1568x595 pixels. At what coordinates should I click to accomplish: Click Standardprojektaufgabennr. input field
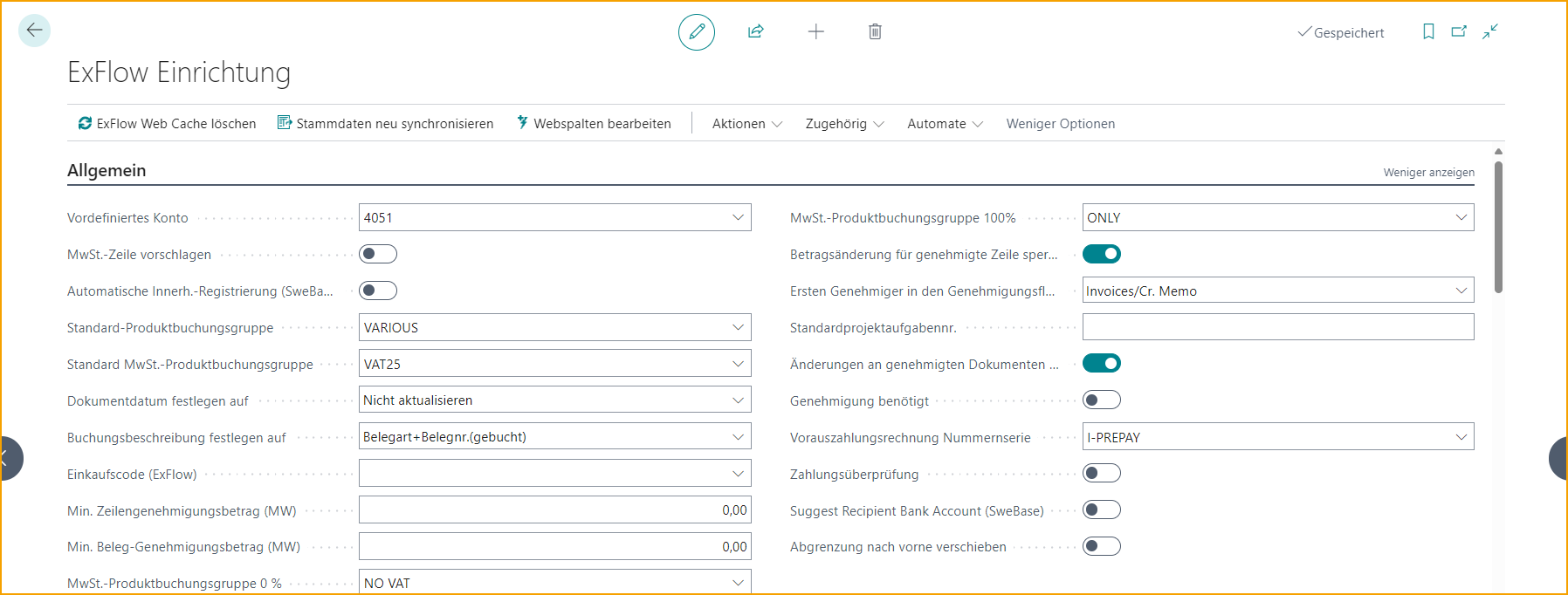pyautogui.click(x=1278, y=327)
